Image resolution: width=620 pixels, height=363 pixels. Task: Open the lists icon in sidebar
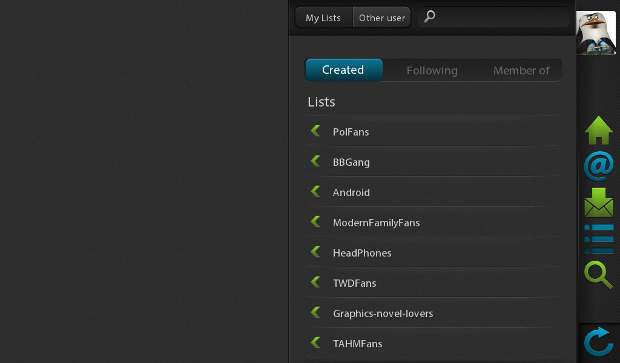(599, 239)
